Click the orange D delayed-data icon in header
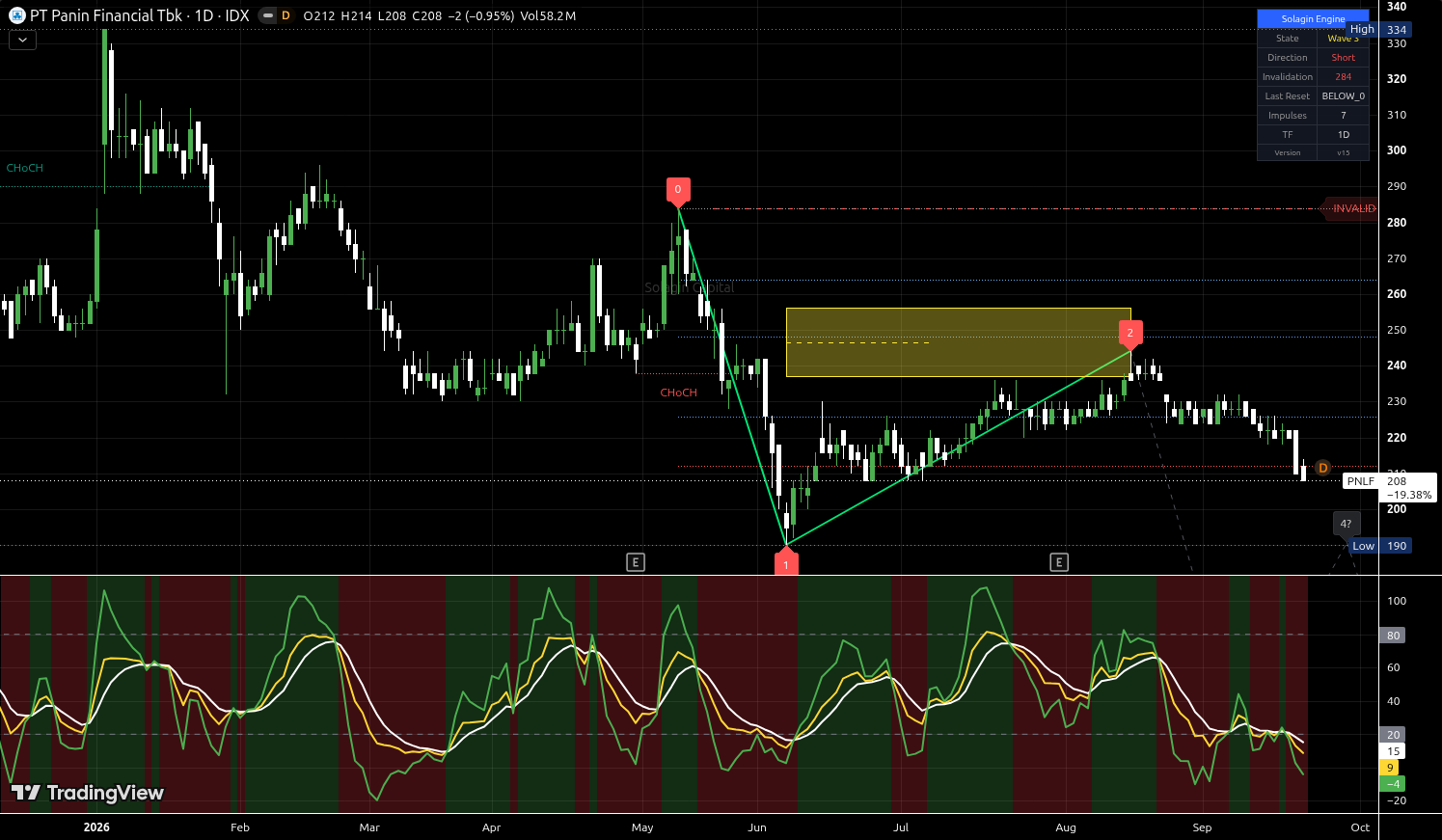Viewport: 1442px width, 840px height. click(x=286, y=15)
